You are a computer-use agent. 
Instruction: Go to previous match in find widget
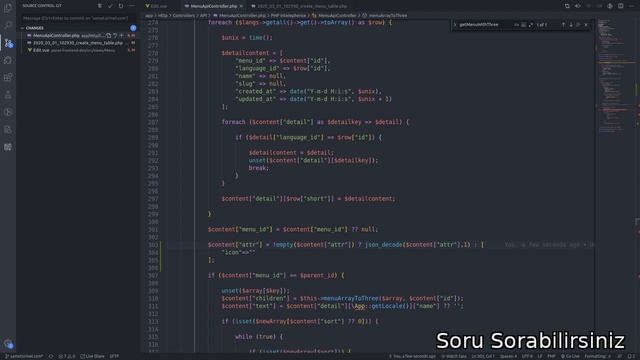563,25
